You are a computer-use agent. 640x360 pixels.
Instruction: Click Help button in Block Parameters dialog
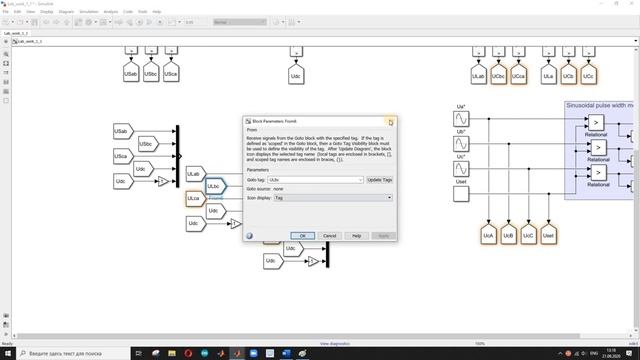tap(356, 236)
